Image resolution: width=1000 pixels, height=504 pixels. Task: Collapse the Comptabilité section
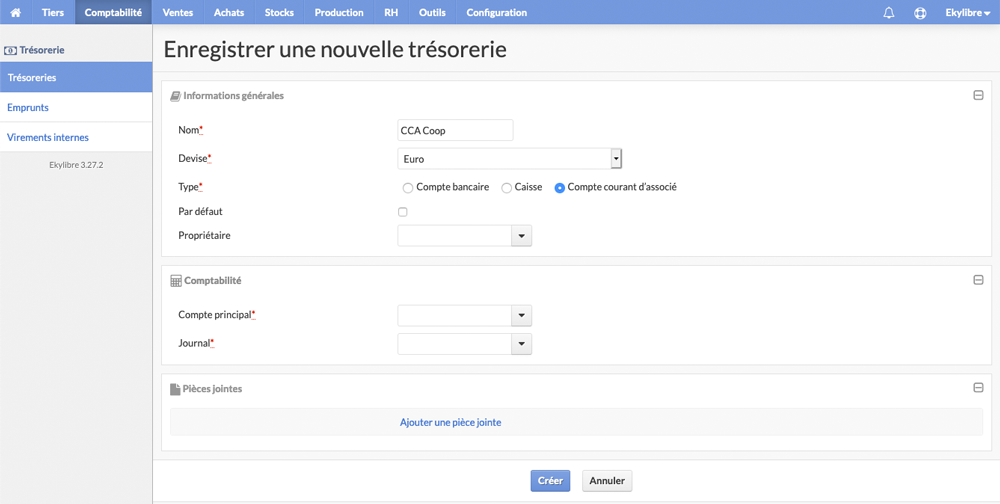(x=978, y=280)
